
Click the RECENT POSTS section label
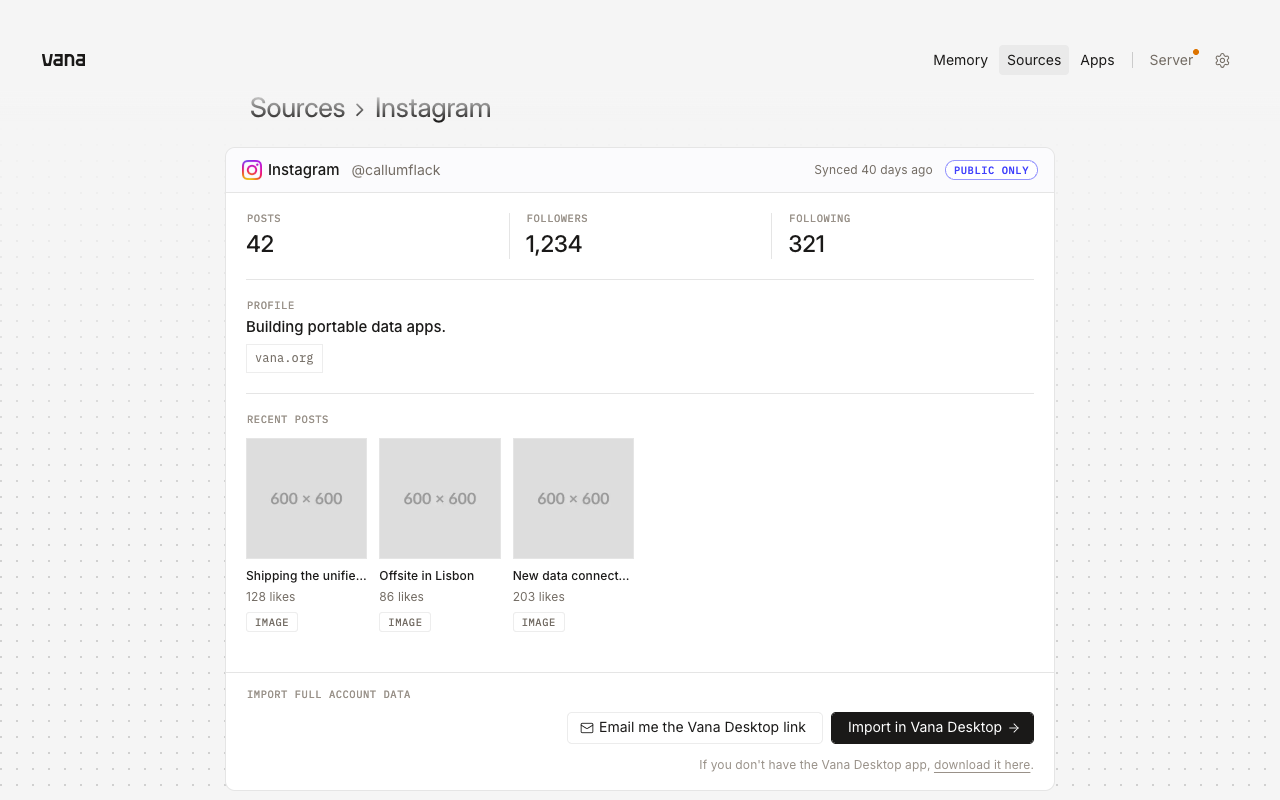tap(288, 420)
